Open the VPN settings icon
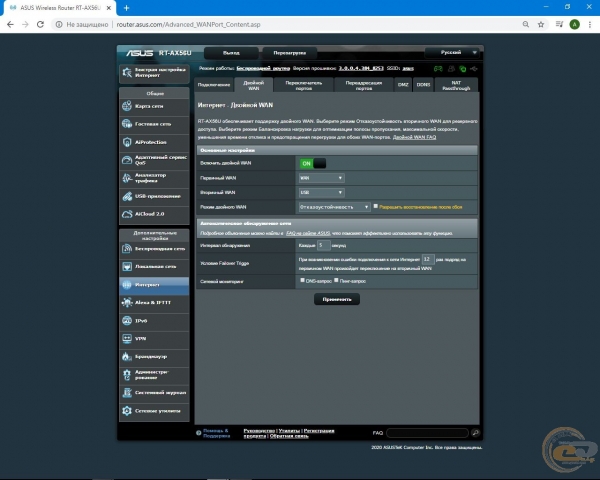Image resolution: width=600 pixels, height=480 pixels. [127, 338]
